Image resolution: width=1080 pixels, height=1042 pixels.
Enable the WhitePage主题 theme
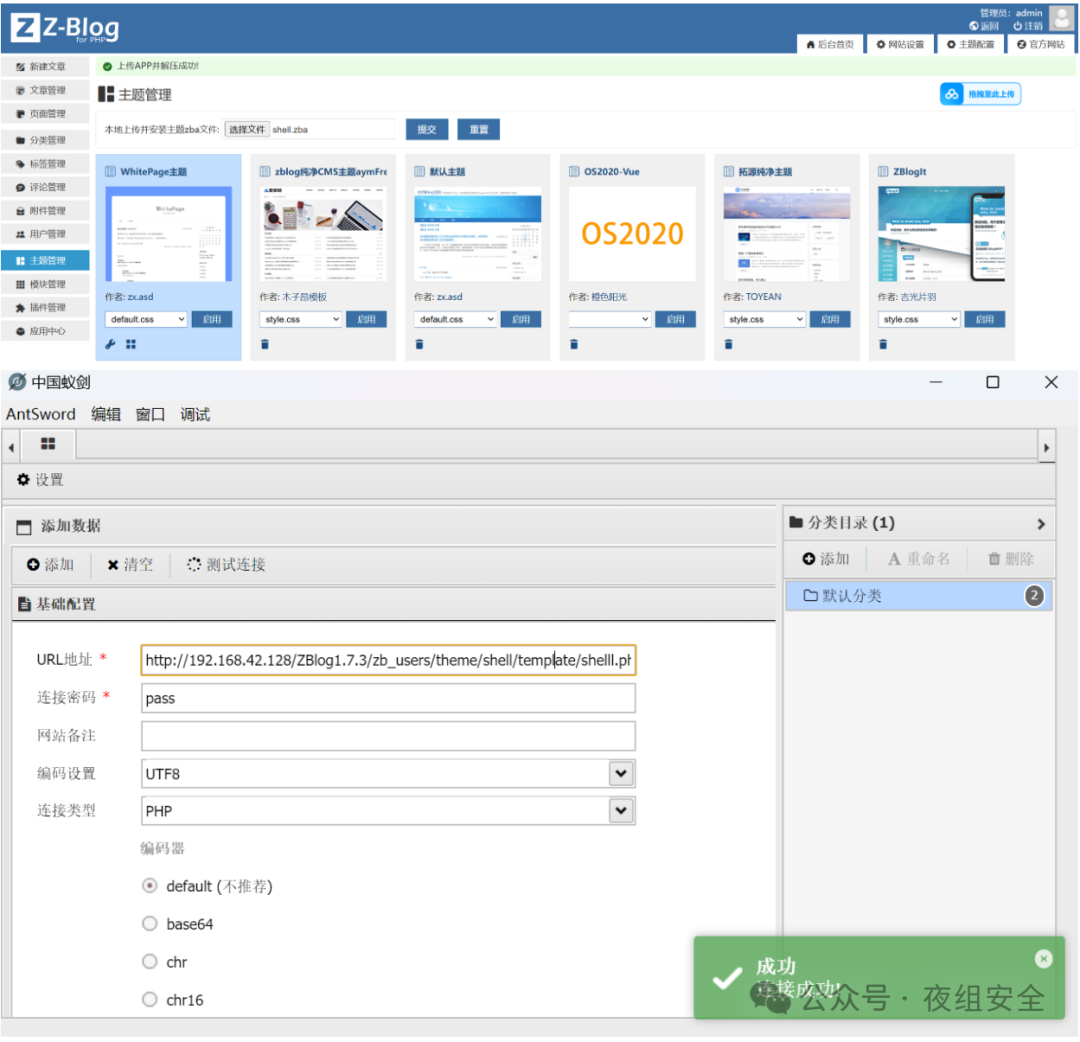(x=211, y=320)
